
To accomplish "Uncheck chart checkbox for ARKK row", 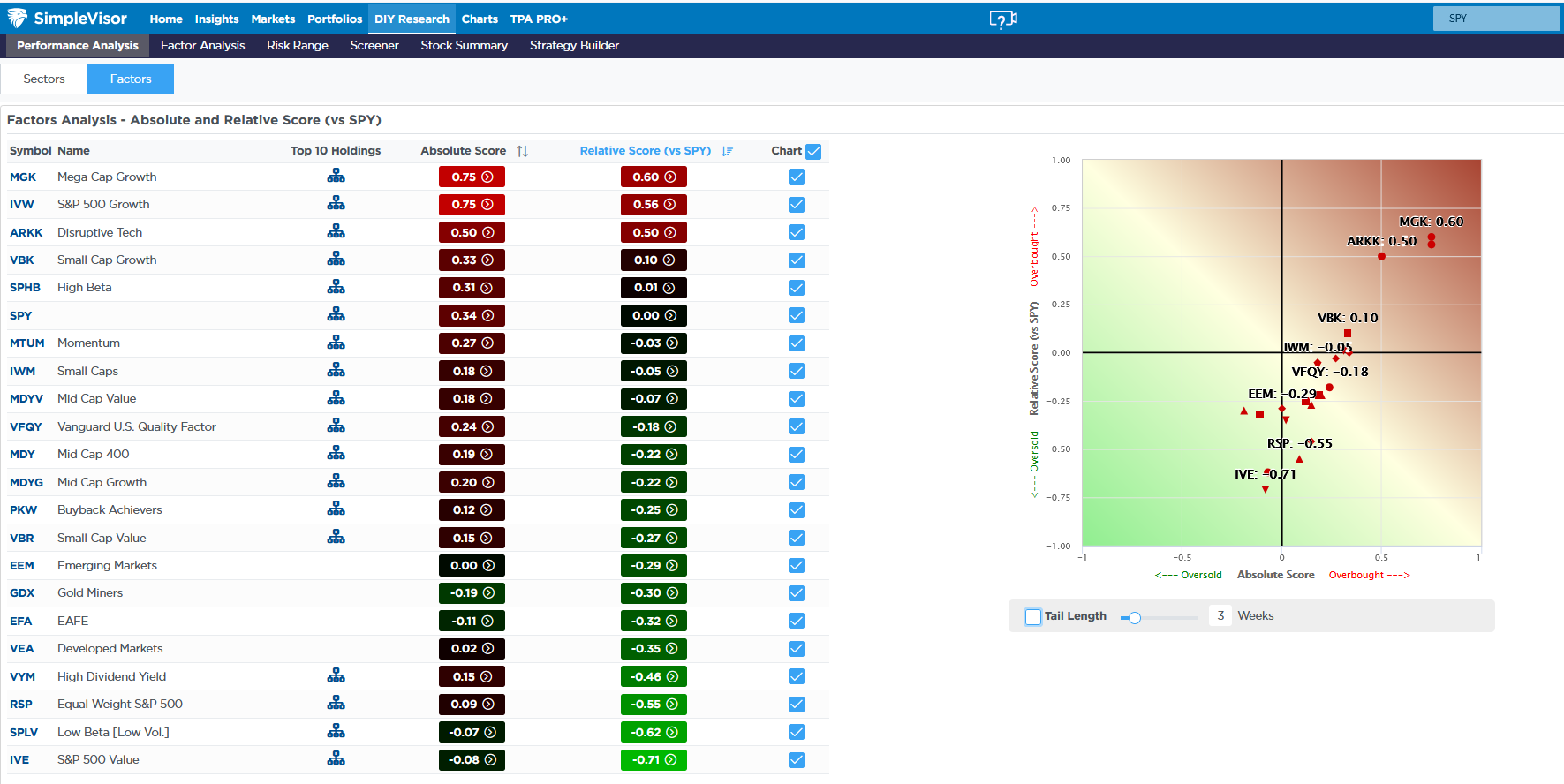I will [x=797, y=232].
